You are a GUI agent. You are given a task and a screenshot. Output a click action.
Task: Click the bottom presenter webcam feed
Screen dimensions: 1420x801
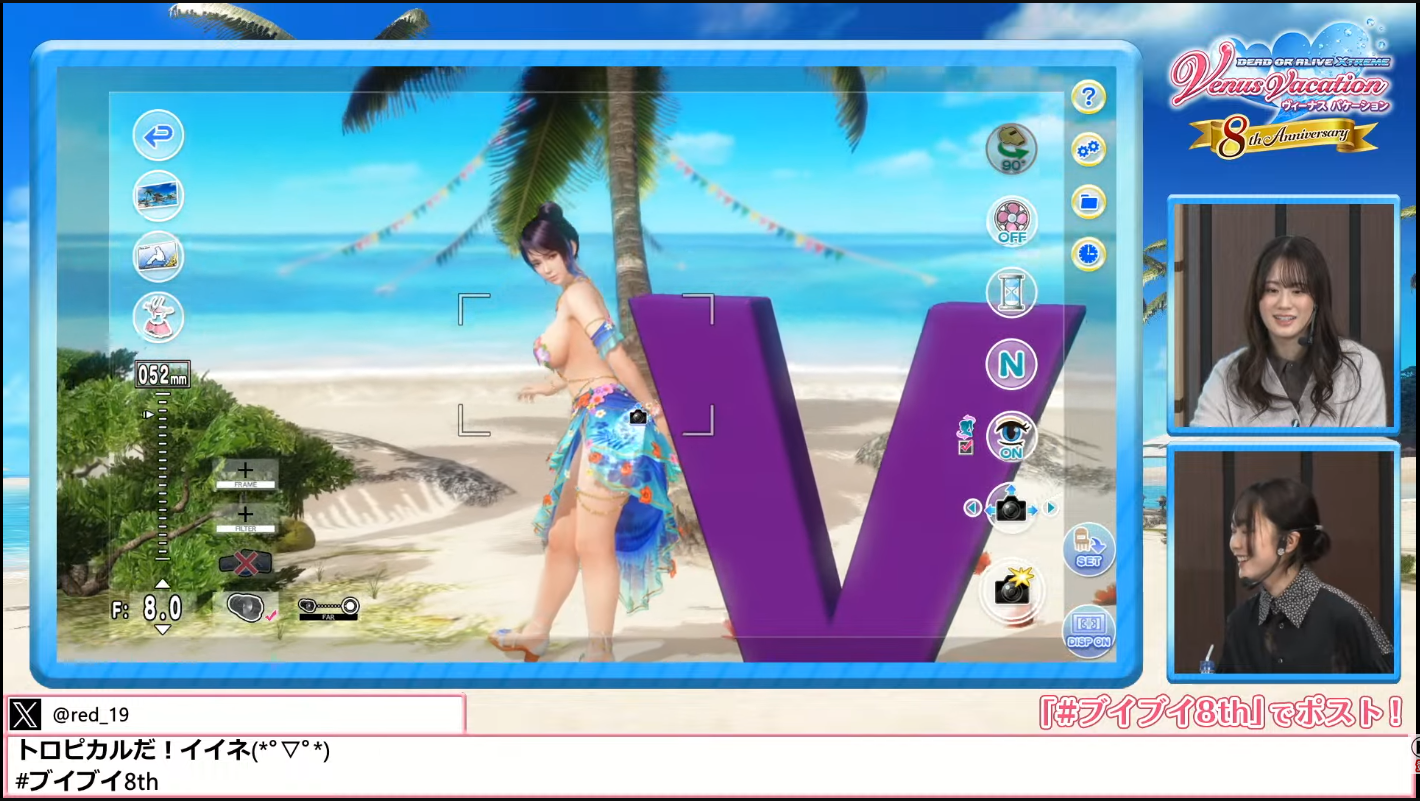pyautogui.click(x=1284, y=561)
